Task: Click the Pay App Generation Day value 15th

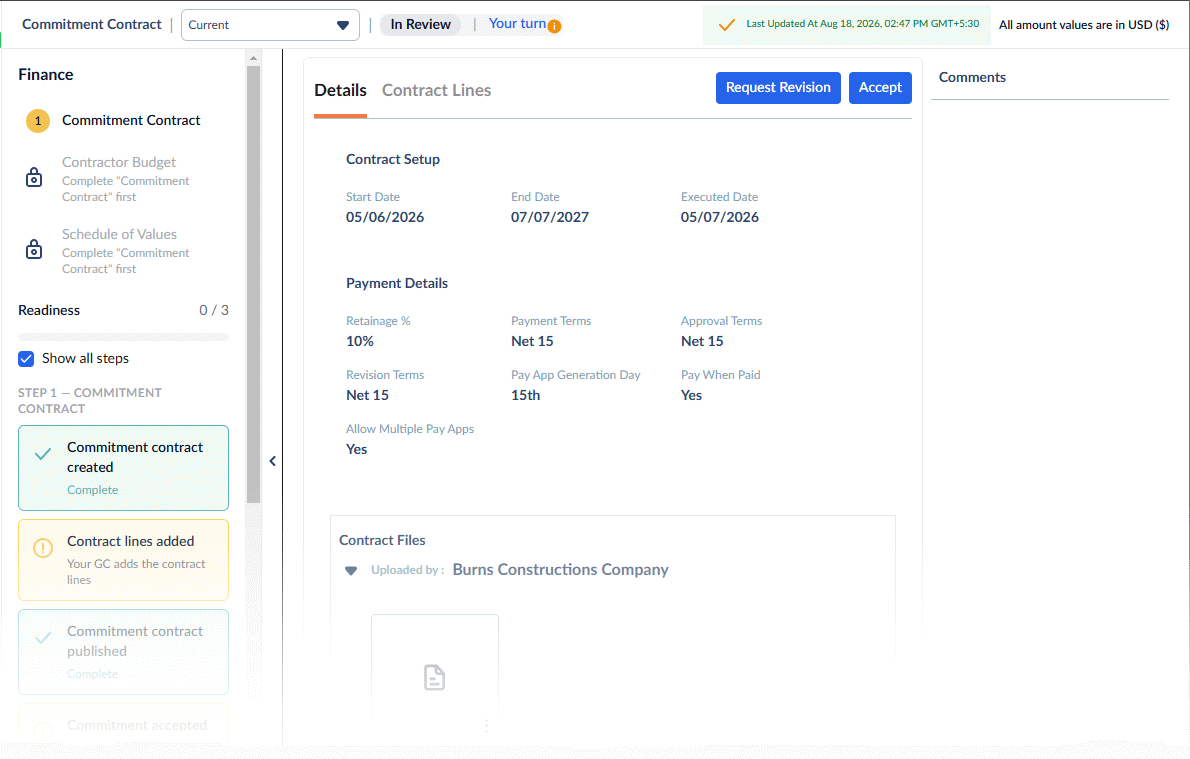Action: point(525,395)
